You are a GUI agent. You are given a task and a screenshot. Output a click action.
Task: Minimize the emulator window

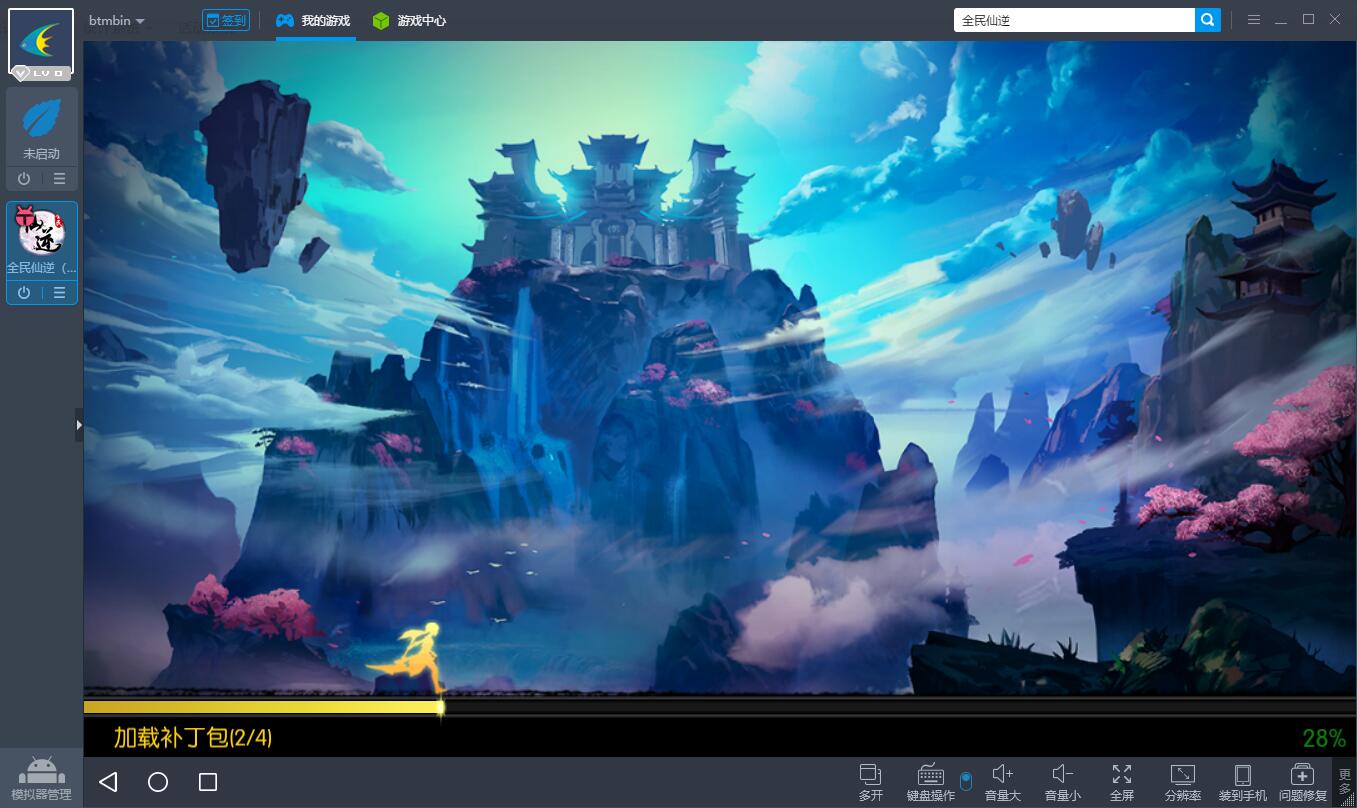[1281, 20]
